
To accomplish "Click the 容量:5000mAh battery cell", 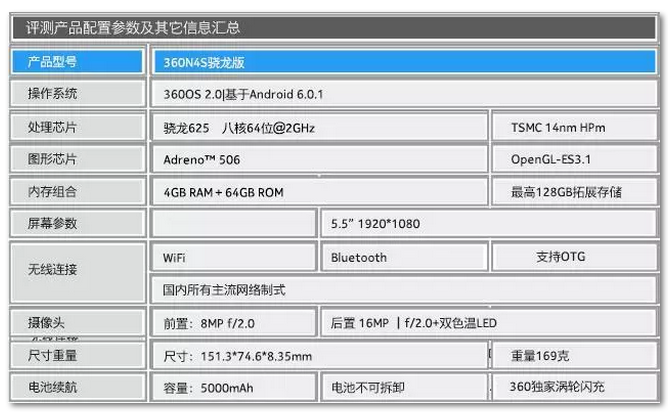I will click(235, 387).
